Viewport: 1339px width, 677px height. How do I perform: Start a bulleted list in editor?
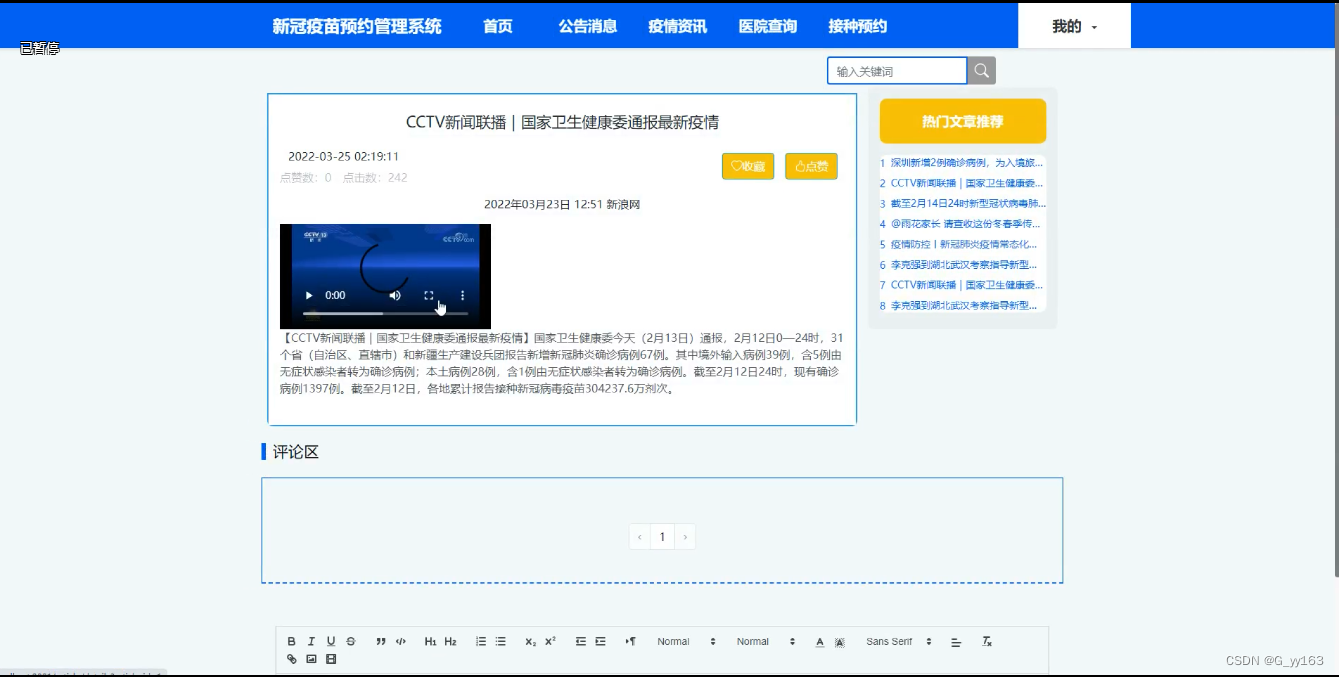[501, 641]
